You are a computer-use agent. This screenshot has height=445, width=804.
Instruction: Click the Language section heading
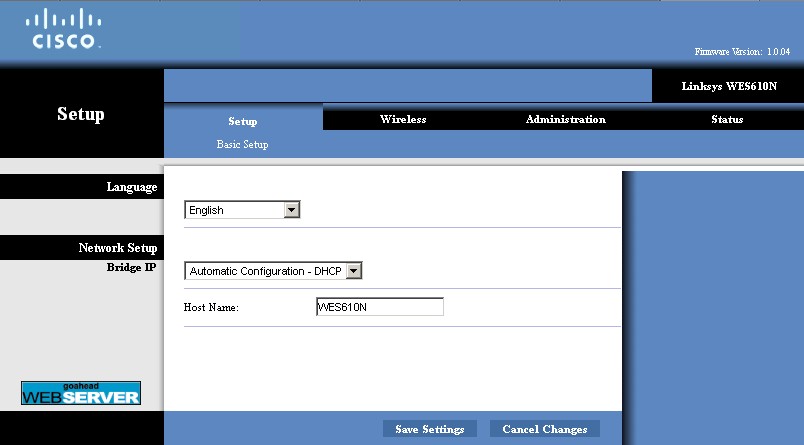(132, 187)
